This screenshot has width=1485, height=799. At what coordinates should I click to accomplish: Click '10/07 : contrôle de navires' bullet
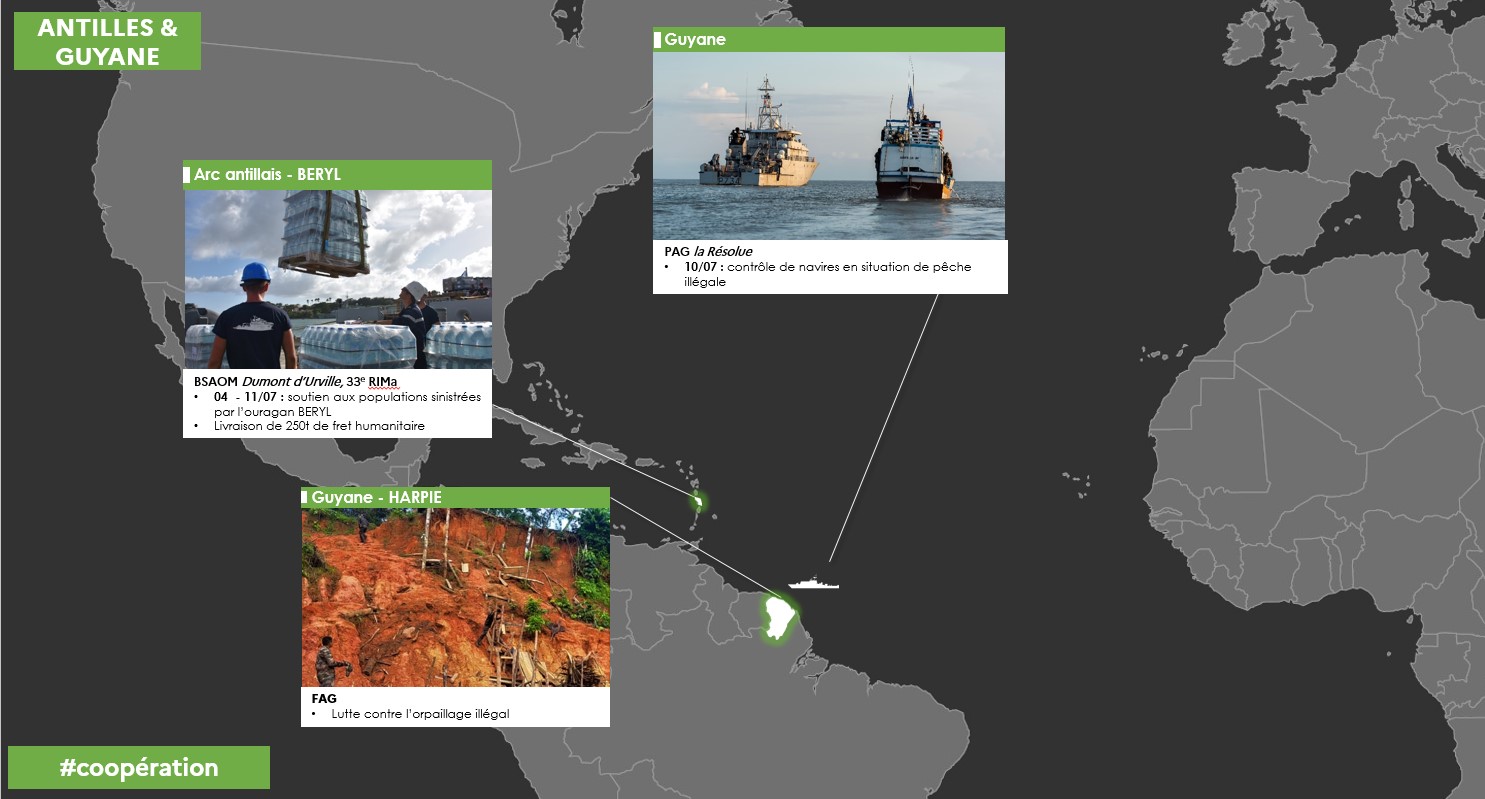827,274
